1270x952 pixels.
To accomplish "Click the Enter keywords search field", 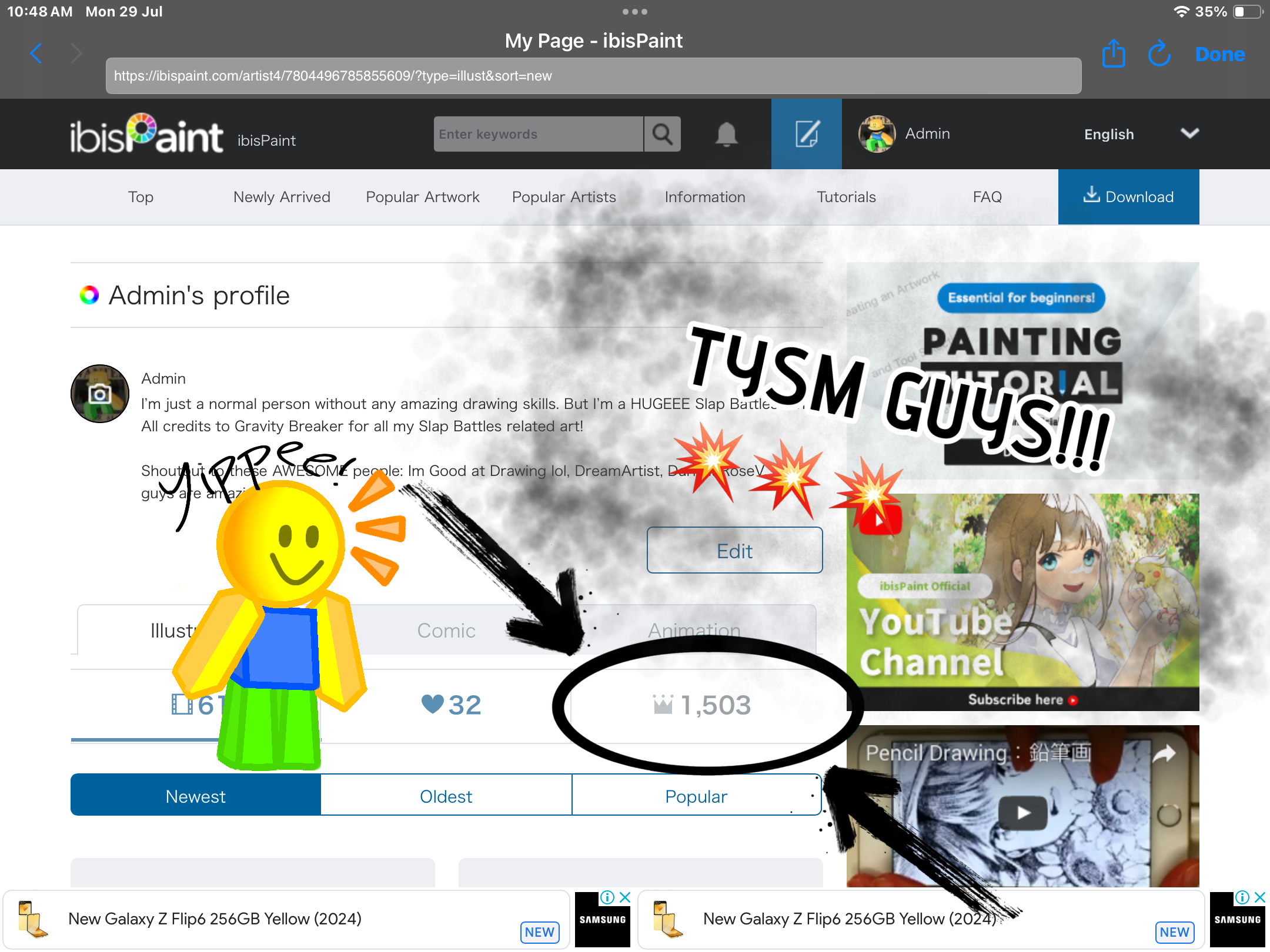I will coord(538,134).
